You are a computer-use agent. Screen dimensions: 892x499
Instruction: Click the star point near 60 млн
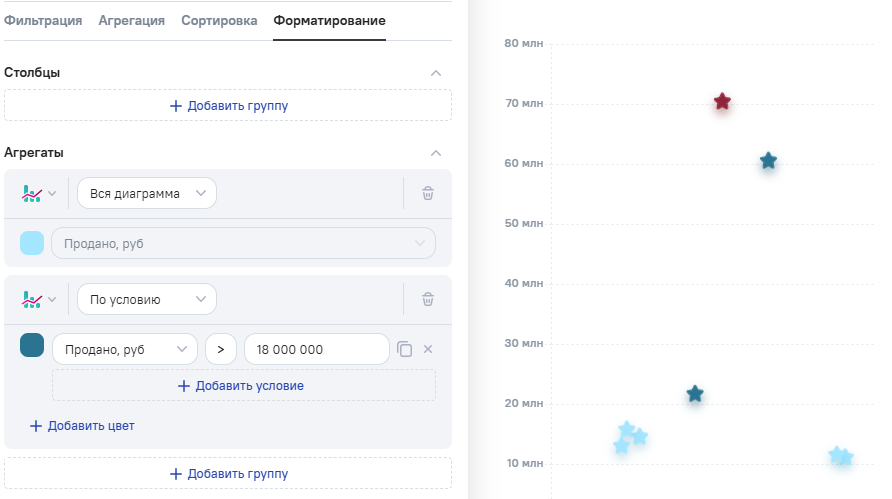[768, 161]
